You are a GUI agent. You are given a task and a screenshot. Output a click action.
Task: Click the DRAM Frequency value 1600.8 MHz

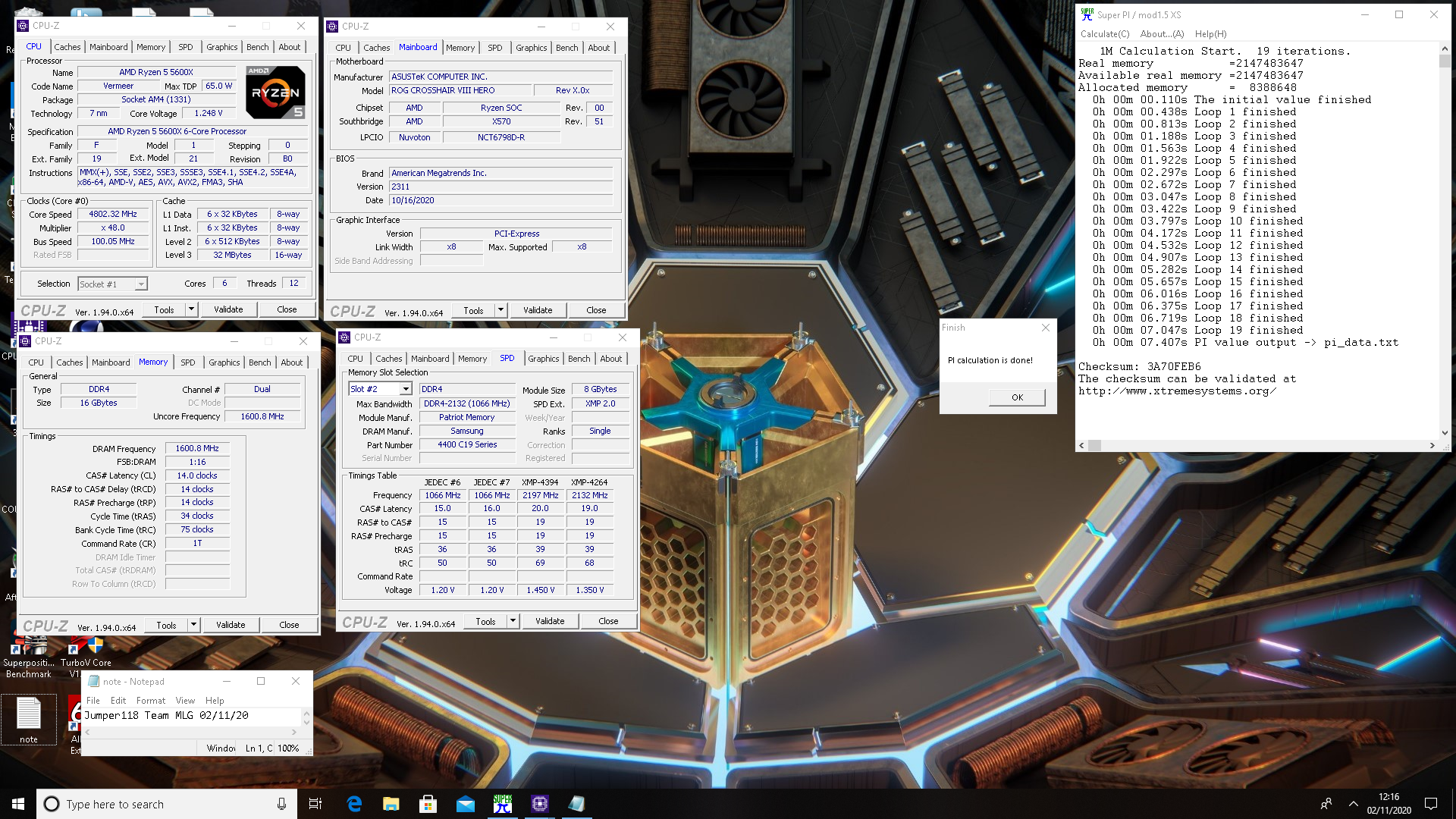click(x=197, y=449)
